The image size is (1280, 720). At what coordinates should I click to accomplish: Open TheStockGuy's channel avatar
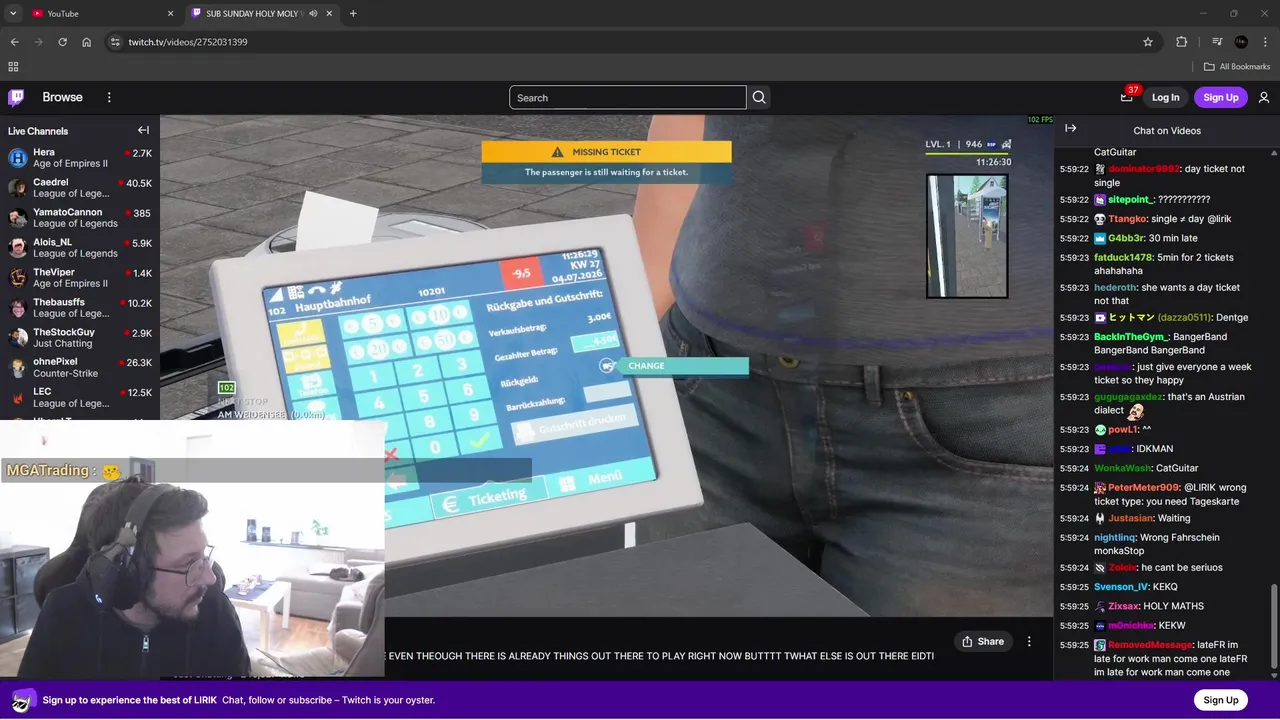pyautogui.click(x=17, y=338)
